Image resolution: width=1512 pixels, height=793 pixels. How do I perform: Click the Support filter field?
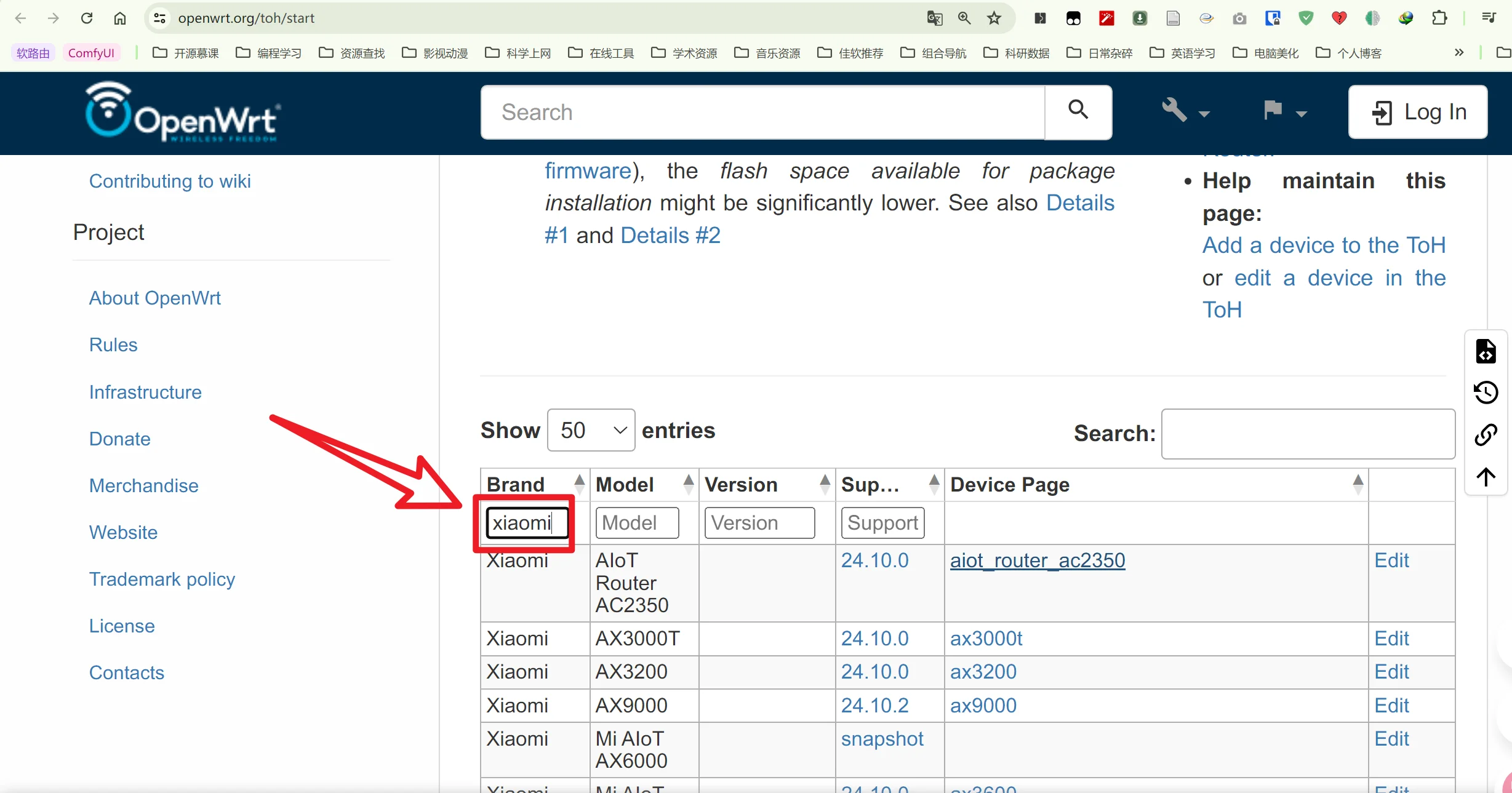tap(882, 523)
